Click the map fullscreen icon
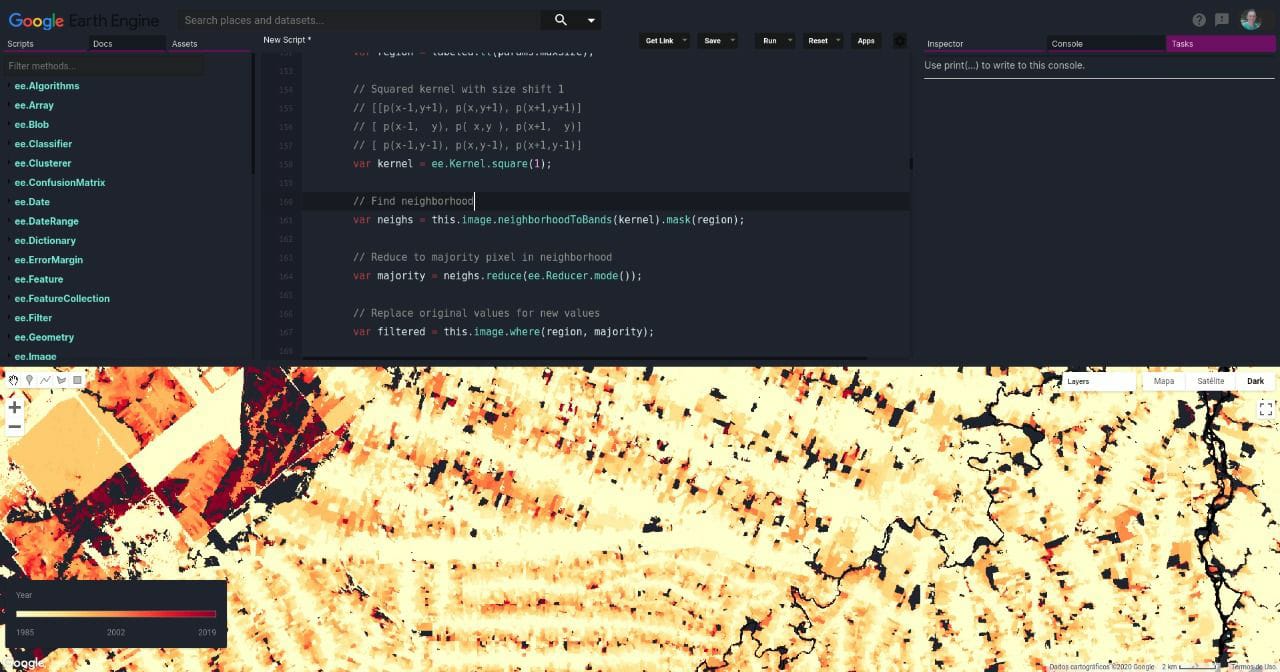This screenshot has width=1280, height=672. (1266, 408)
